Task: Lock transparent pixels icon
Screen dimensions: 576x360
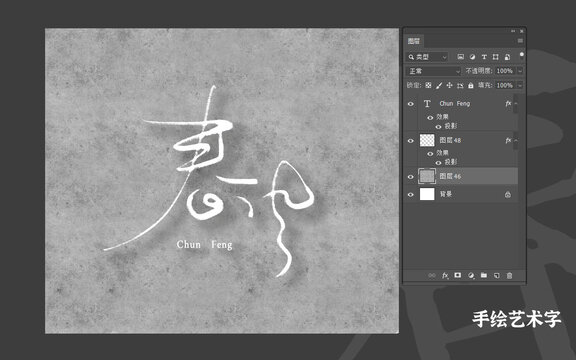Action: pos(428,85)
